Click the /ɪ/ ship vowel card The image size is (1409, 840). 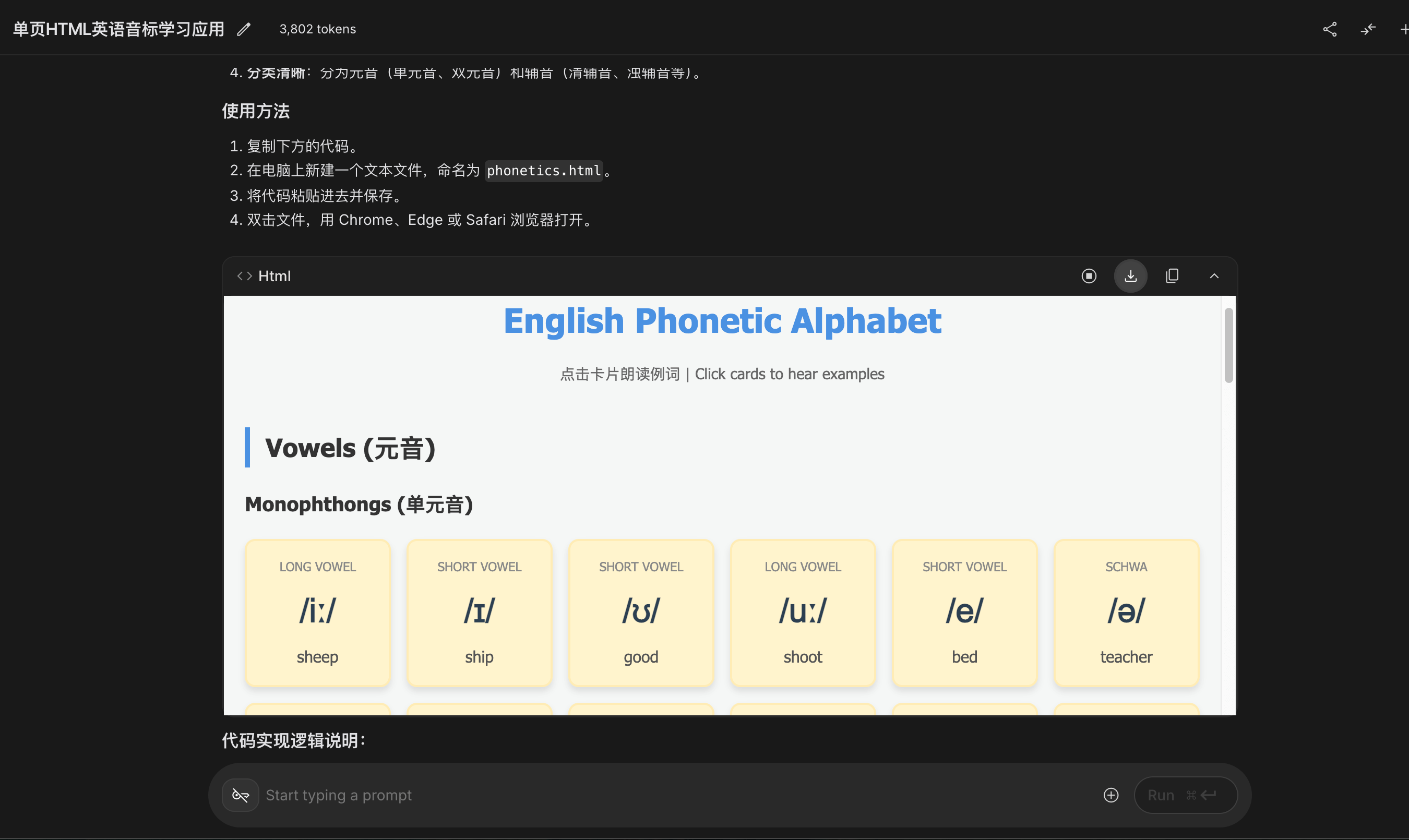(479, 613)
